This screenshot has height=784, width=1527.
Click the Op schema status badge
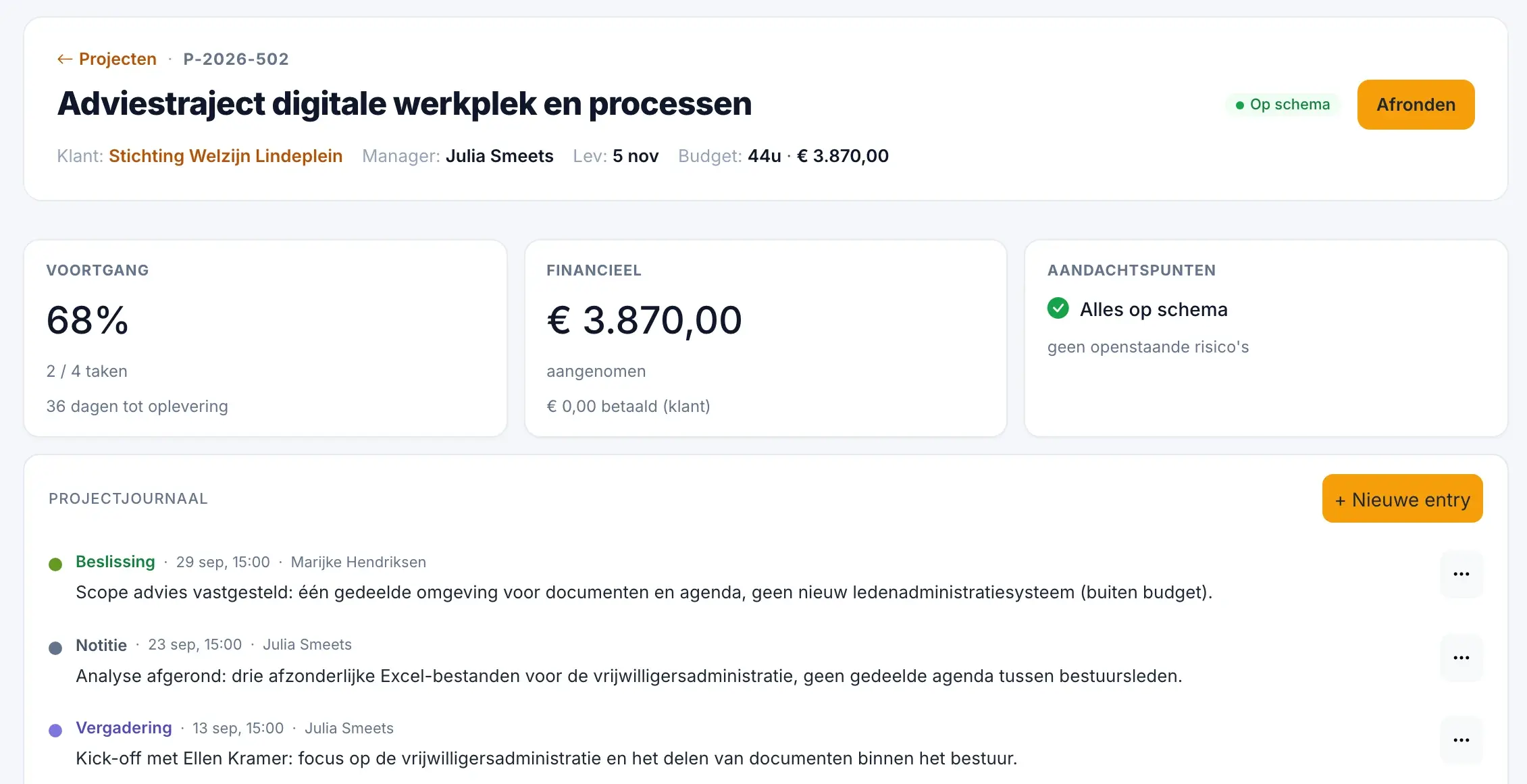click(1283, 105)
